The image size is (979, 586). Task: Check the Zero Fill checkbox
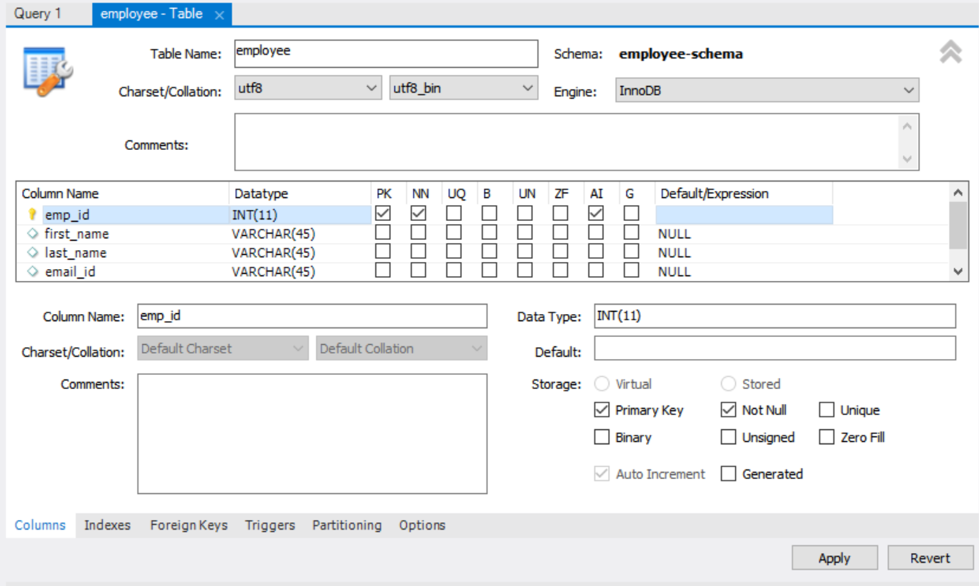[827, 437]
